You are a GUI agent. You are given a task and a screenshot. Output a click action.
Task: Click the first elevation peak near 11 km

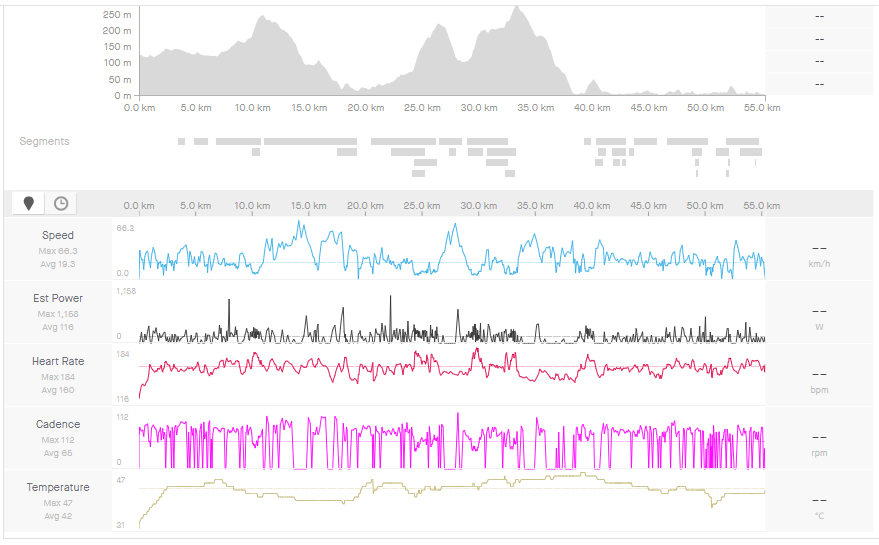pyautogui.click(x=262, y=18)
